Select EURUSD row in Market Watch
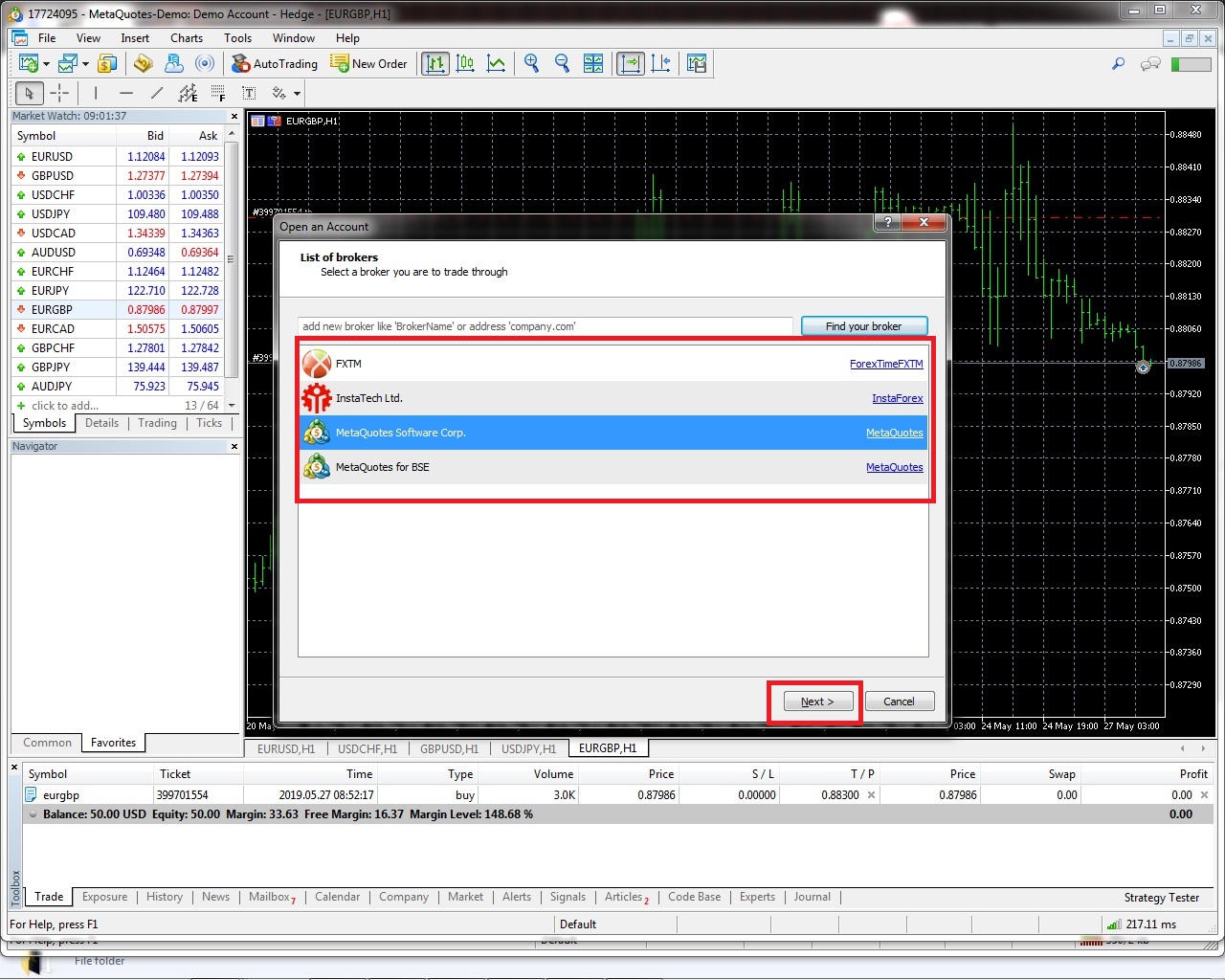 click(118, 157)
